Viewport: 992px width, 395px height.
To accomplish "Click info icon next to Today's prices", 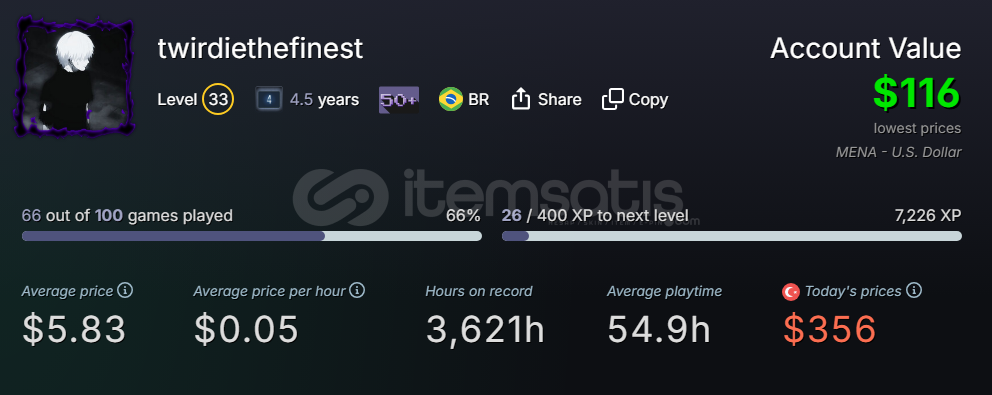I will click(914, 291).
